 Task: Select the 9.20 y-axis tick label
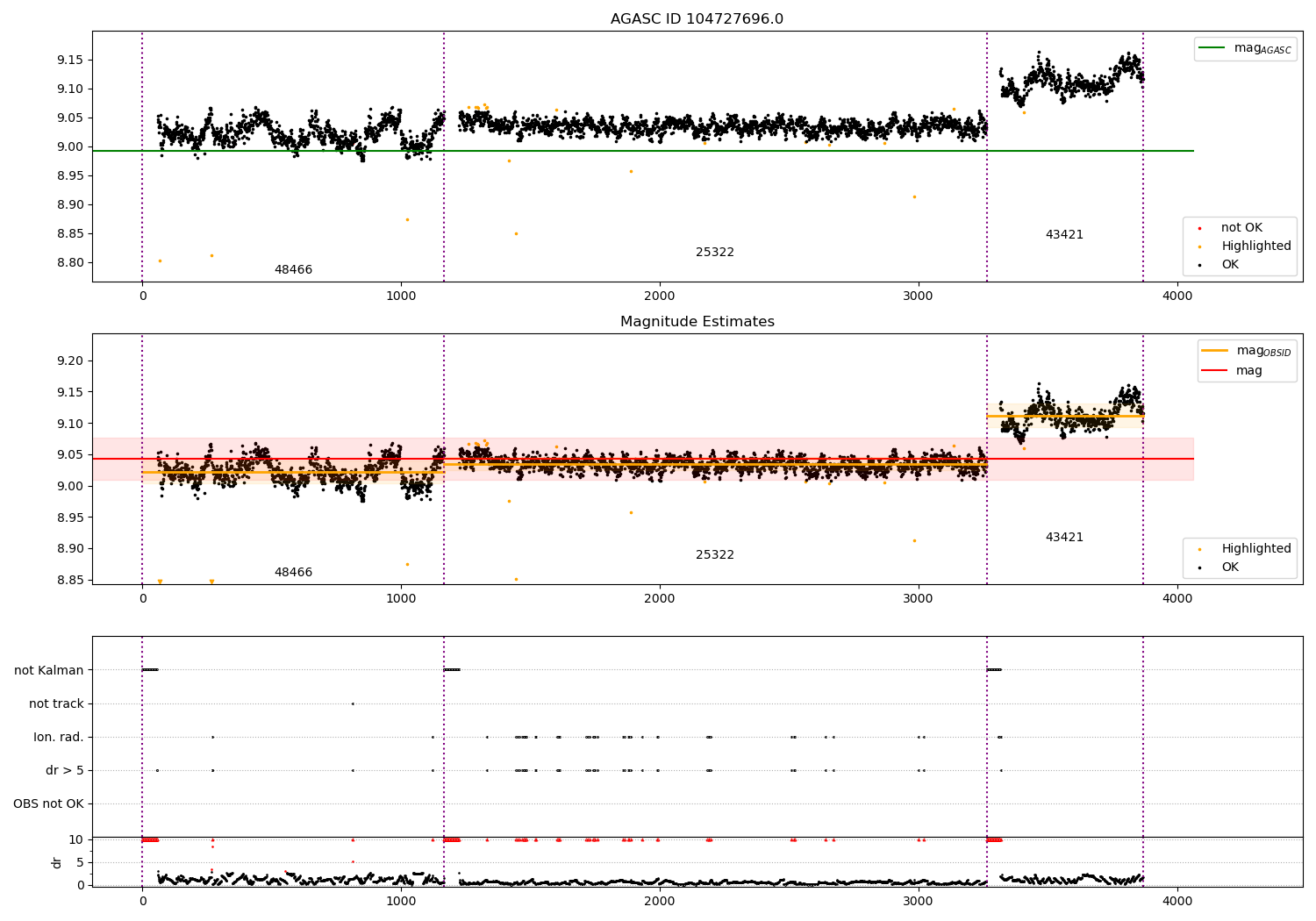click(x=70, y=361)
